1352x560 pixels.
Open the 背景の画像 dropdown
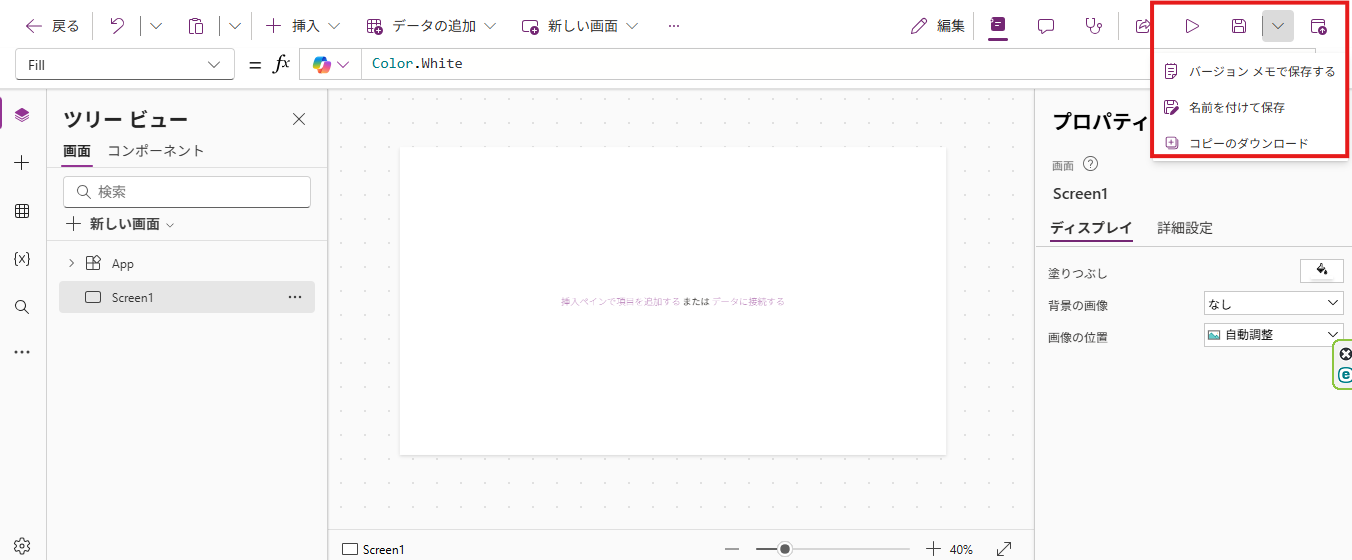tap(1274, 303)
